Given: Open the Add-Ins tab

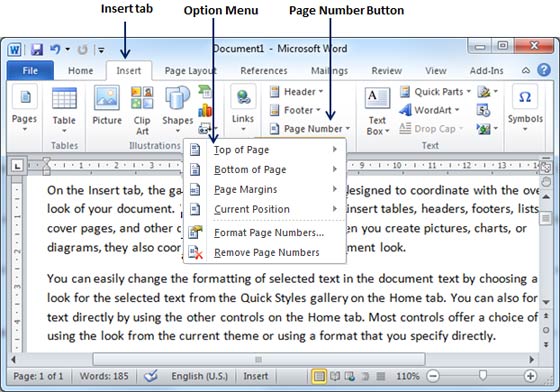Looking at the screenshot, I should click(486, 71).
